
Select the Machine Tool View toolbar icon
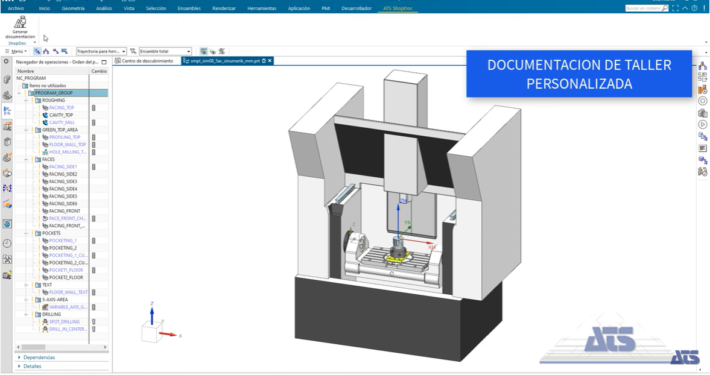point(46,51)
